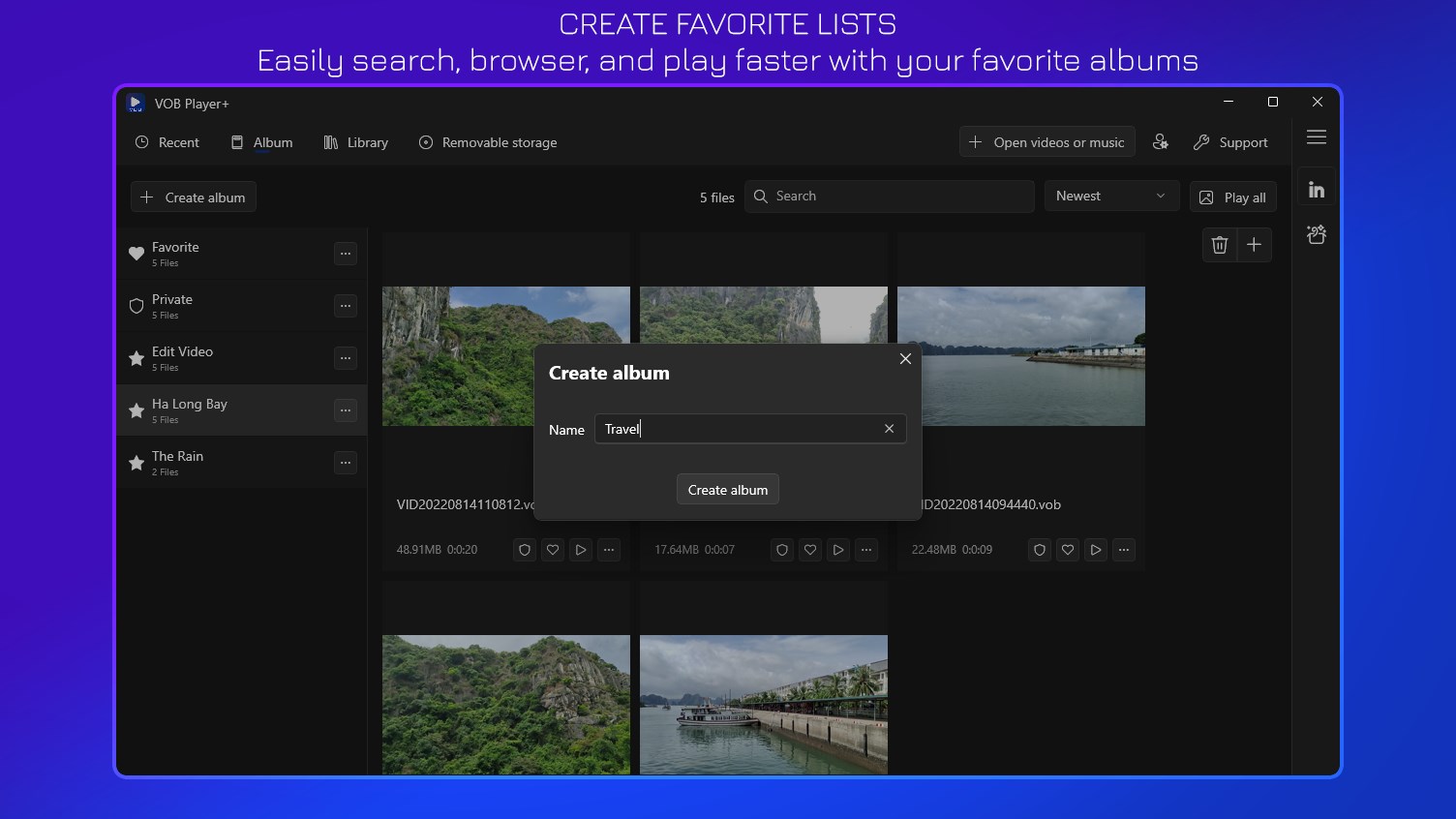Switch to the Library tab

[x=355, y=142]
